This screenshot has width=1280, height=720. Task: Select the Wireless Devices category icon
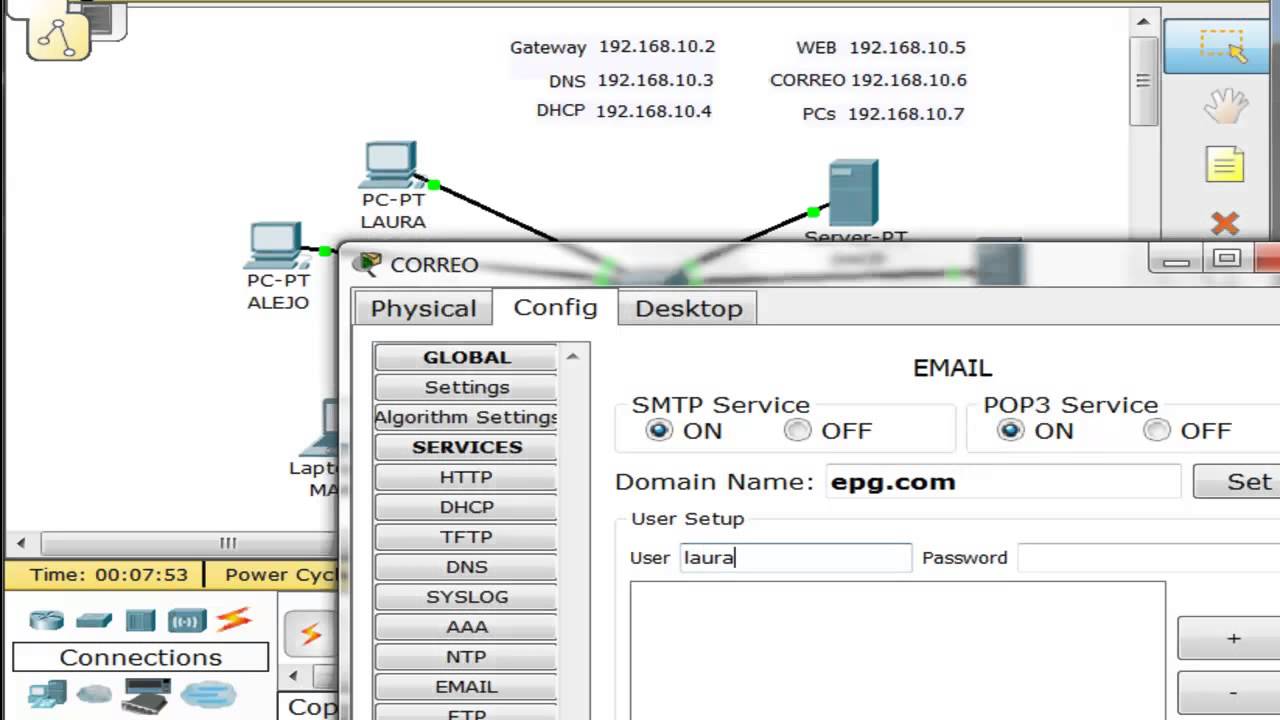click(x=187, y=621)
